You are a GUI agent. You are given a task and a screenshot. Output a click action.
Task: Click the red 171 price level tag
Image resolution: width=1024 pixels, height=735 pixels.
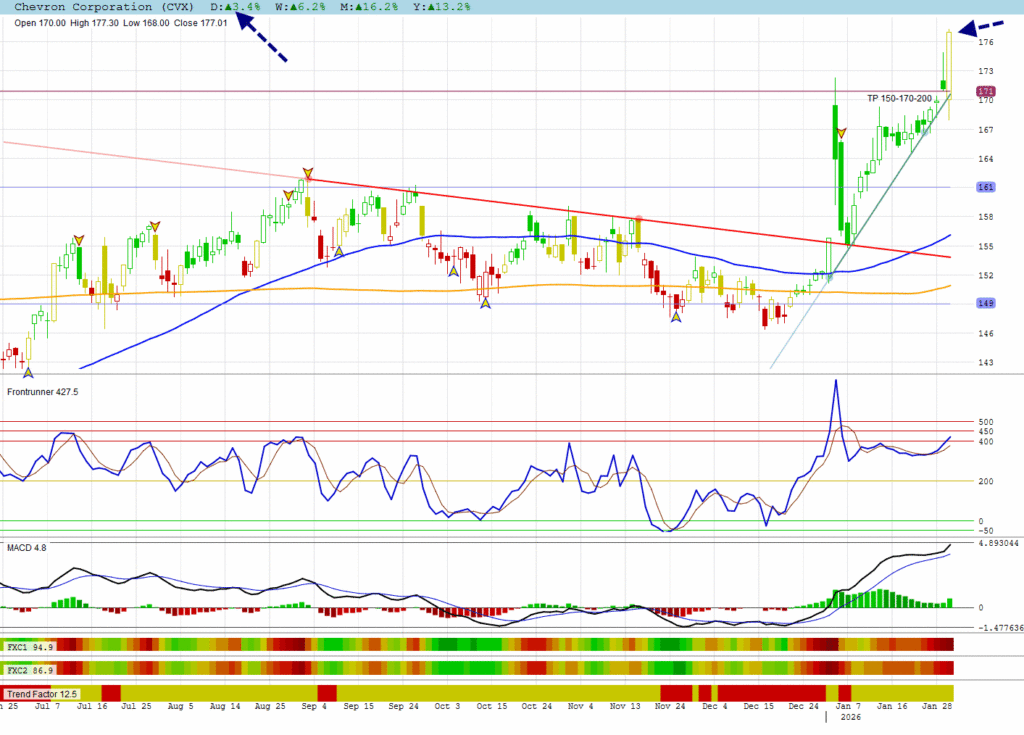click(x=984, y=91)
